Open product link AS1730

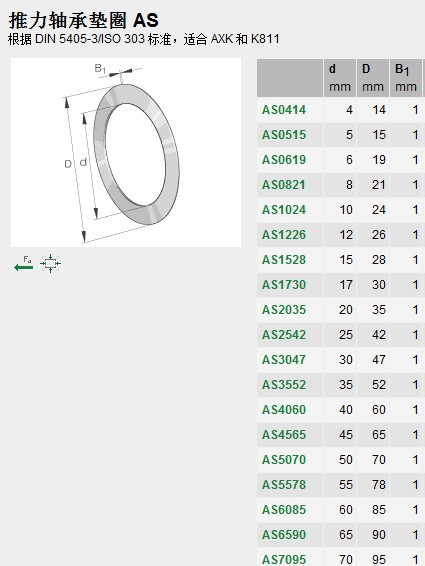284,284
